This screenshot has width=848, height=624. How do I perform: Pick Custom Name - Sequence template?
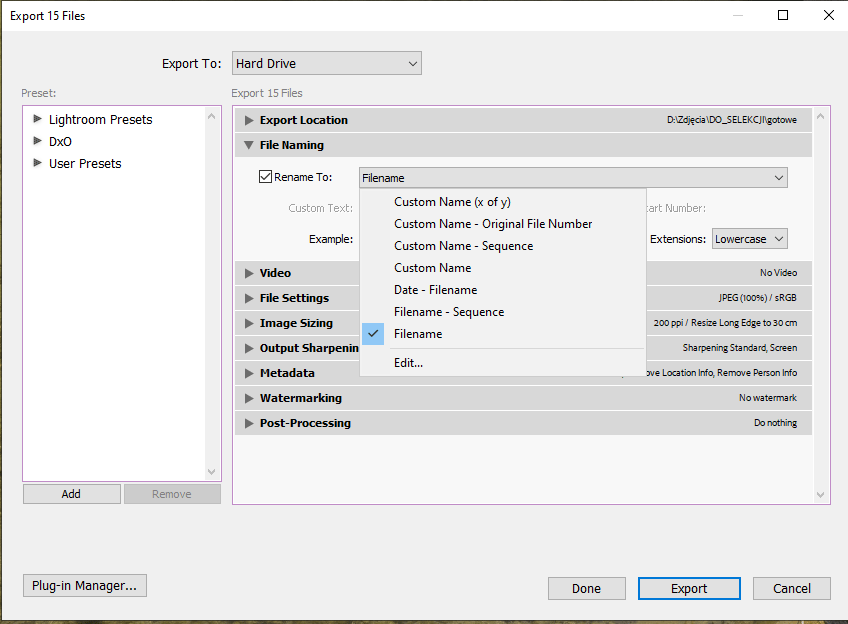pyautogui.click(x=463, y=246)
